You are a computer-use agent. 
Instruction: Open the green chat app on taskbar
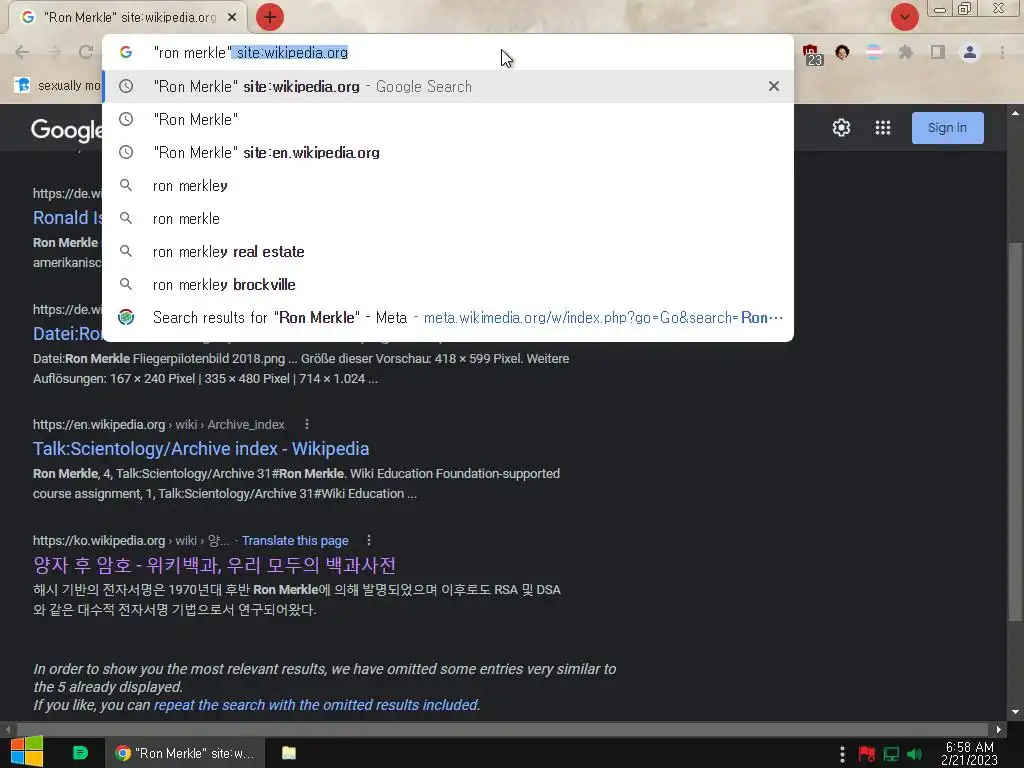(x=80, y=753)
